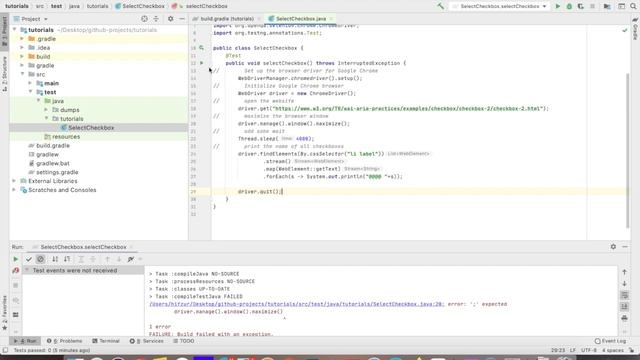Toggle tool window bars icon in status bar
The image size is (640, 360).
click(x=5, y=350)
